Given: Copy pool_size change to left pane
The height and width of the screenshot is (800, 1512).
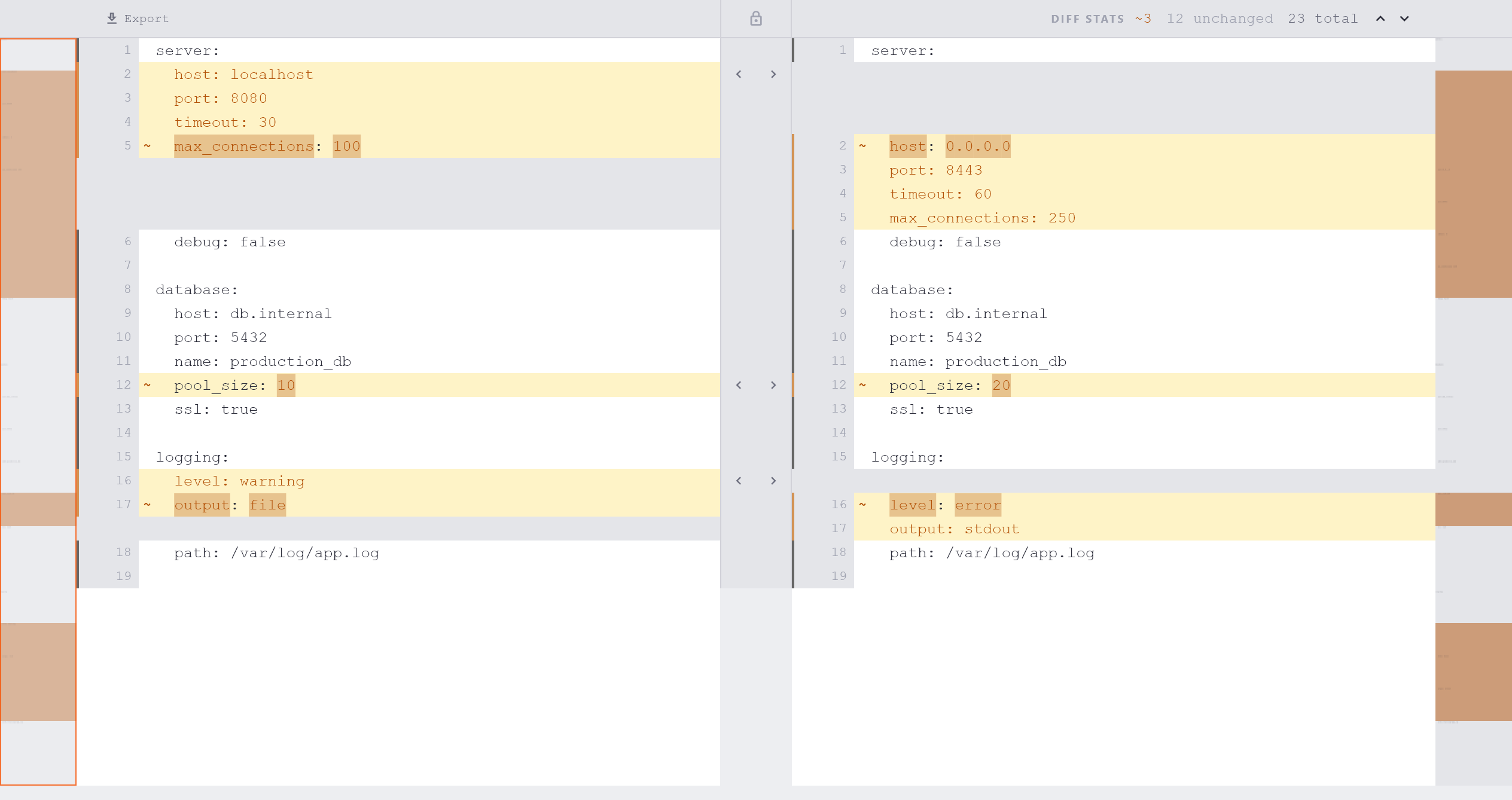Looking at the screenshot, I should click(739, 385).
